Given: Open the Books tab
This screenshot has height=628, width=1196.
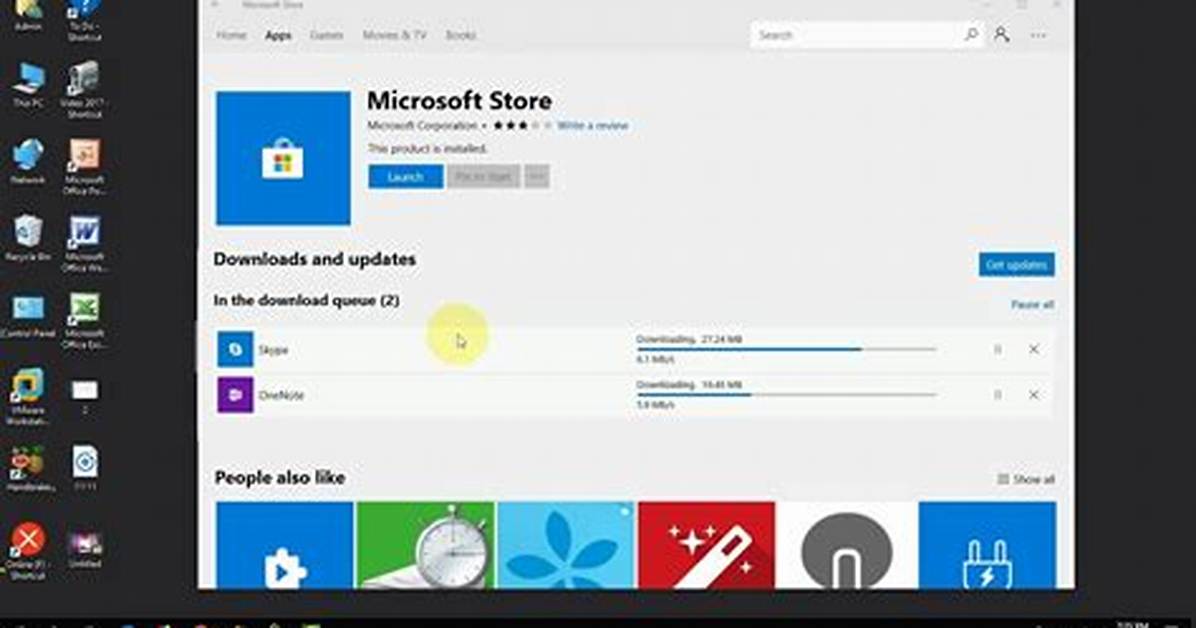Looking at the screenshot, I should 460,35.
